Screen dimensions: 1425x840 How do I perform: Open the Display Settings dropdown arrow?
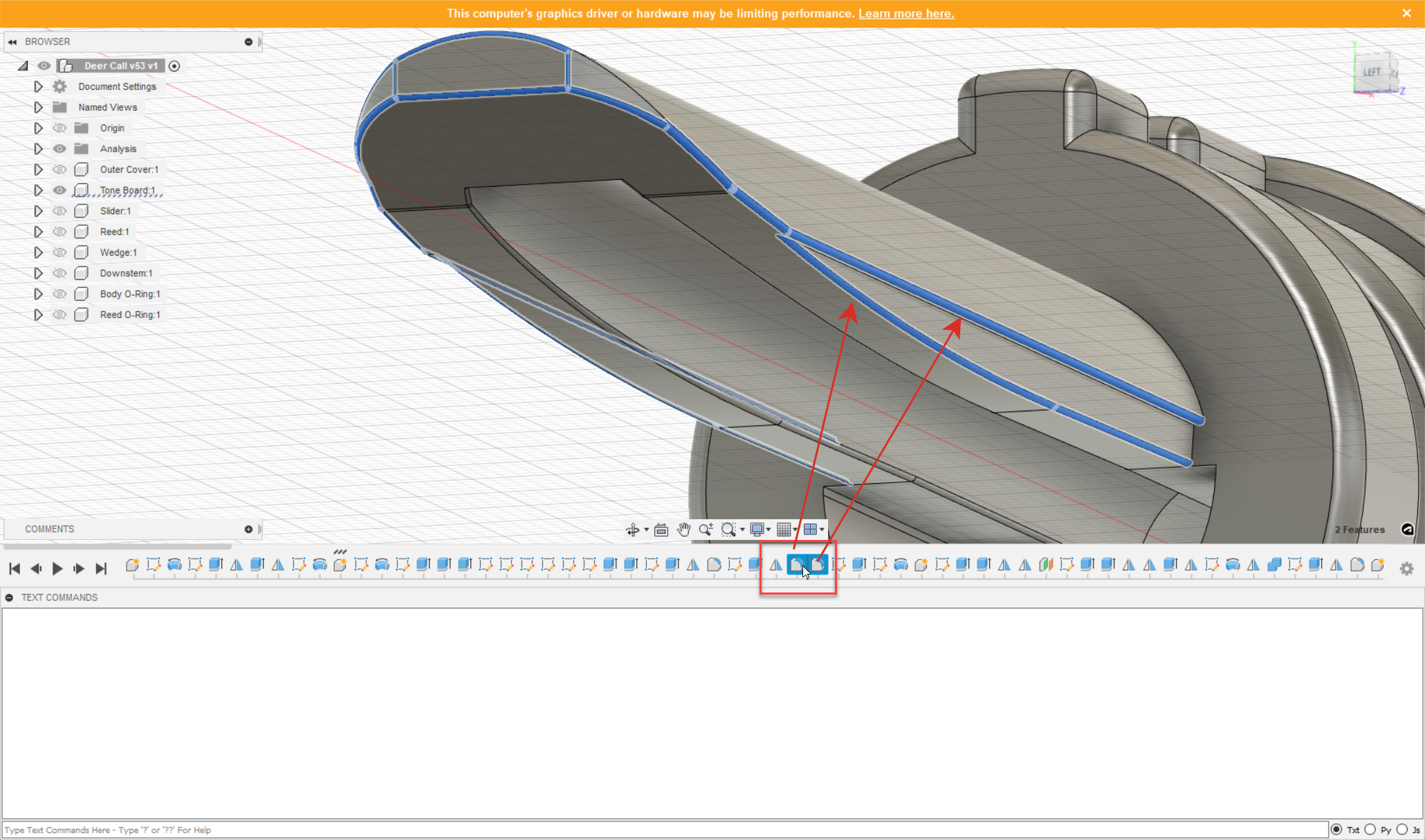pyautogui.click(x=769, y=530)
